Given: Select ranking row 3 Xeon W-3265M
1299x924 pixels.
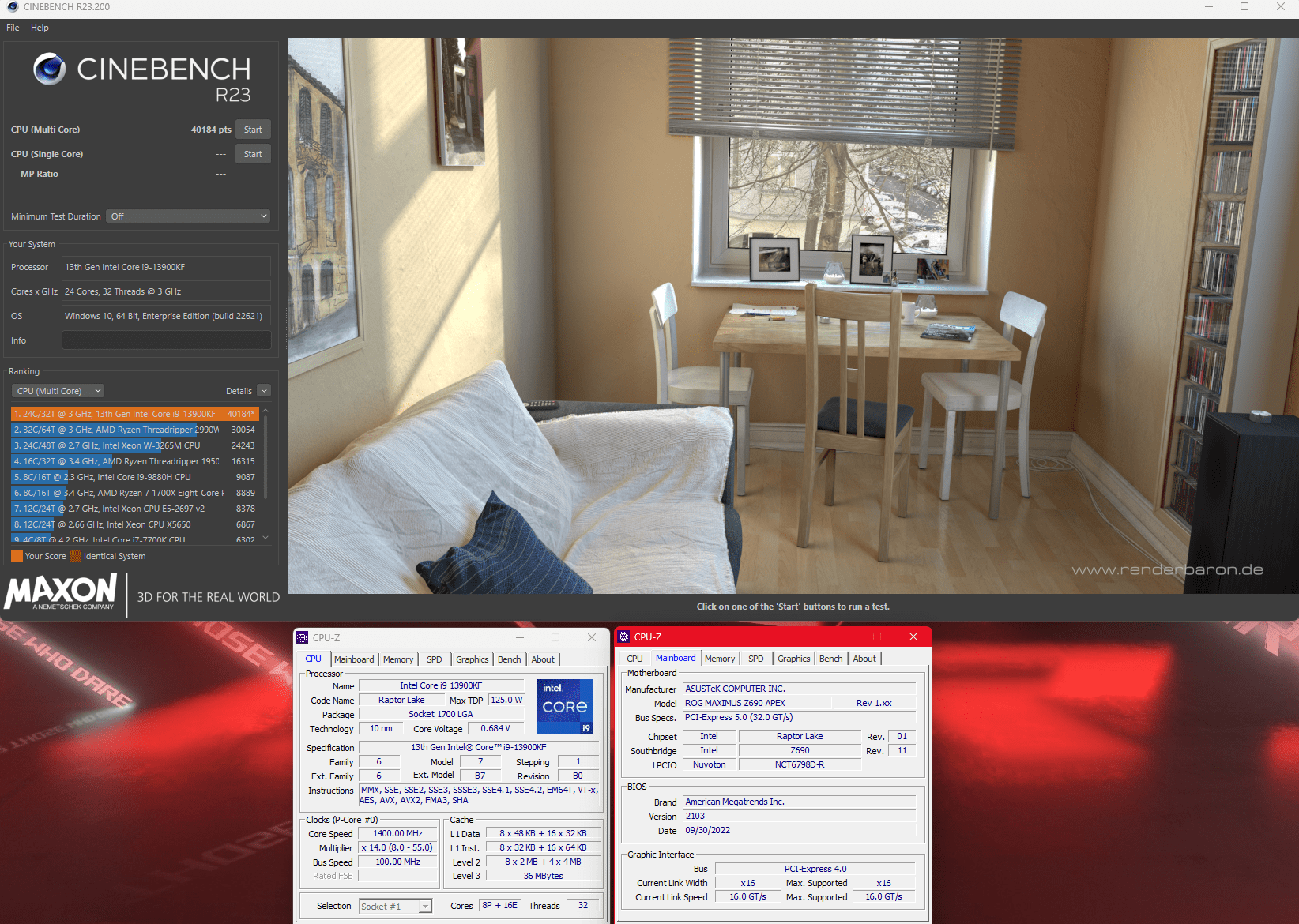Looking at the screenshot, I should (134, 445).
